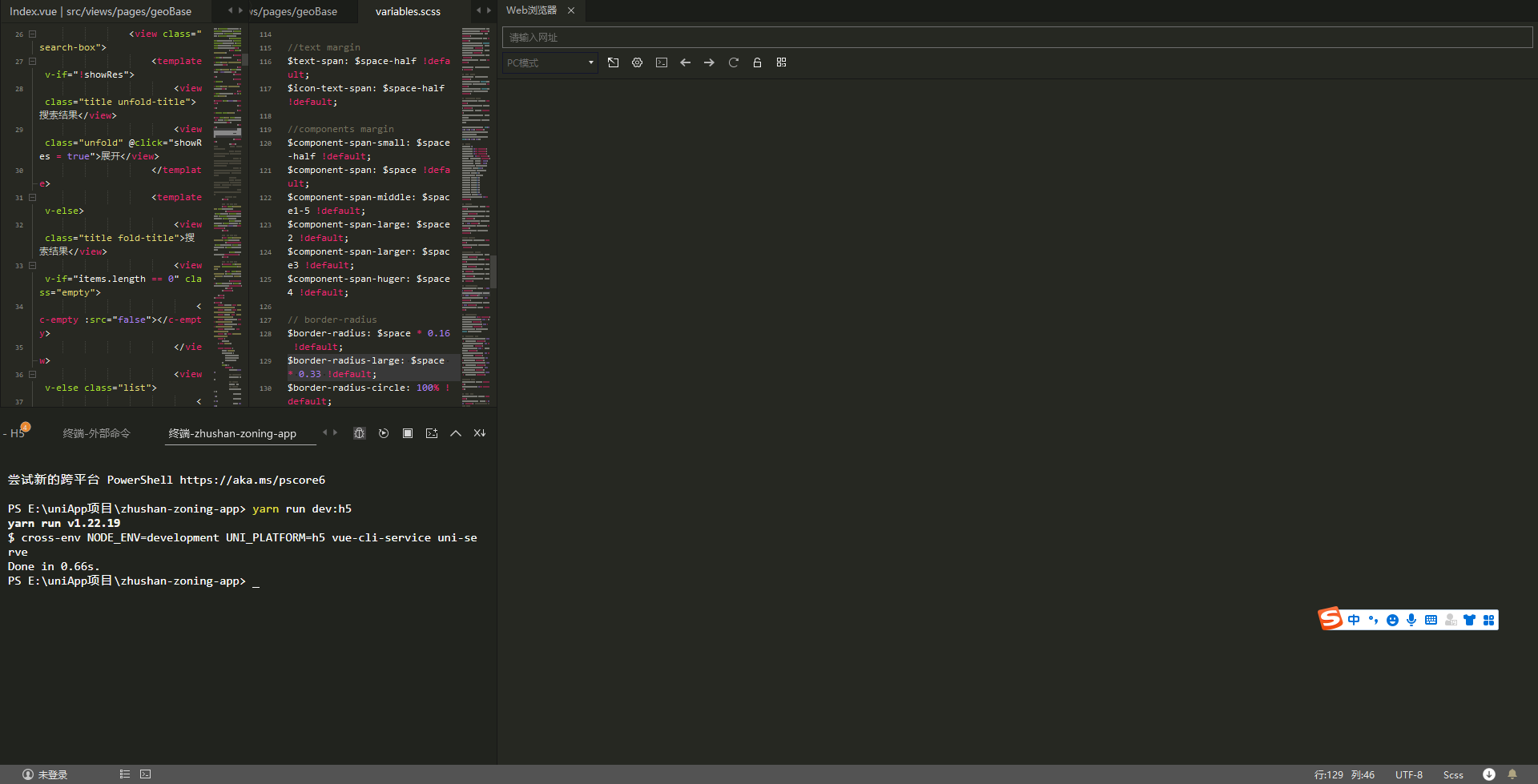Open Sogou account avatar icon
This screenshot has height=784, width=1538.
pos(1451,620)
